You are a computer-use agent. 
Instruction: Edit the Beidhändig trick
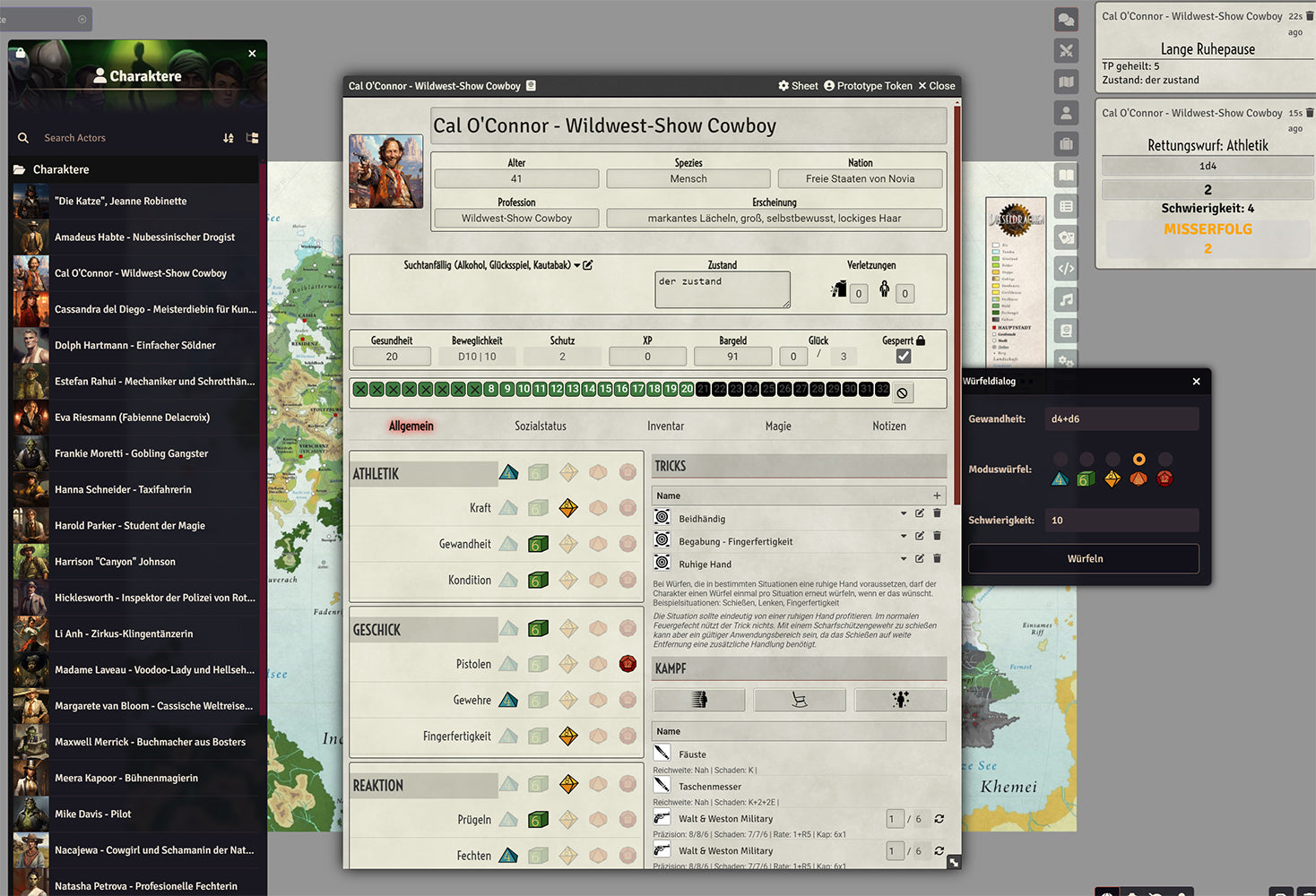click(919, 513)
